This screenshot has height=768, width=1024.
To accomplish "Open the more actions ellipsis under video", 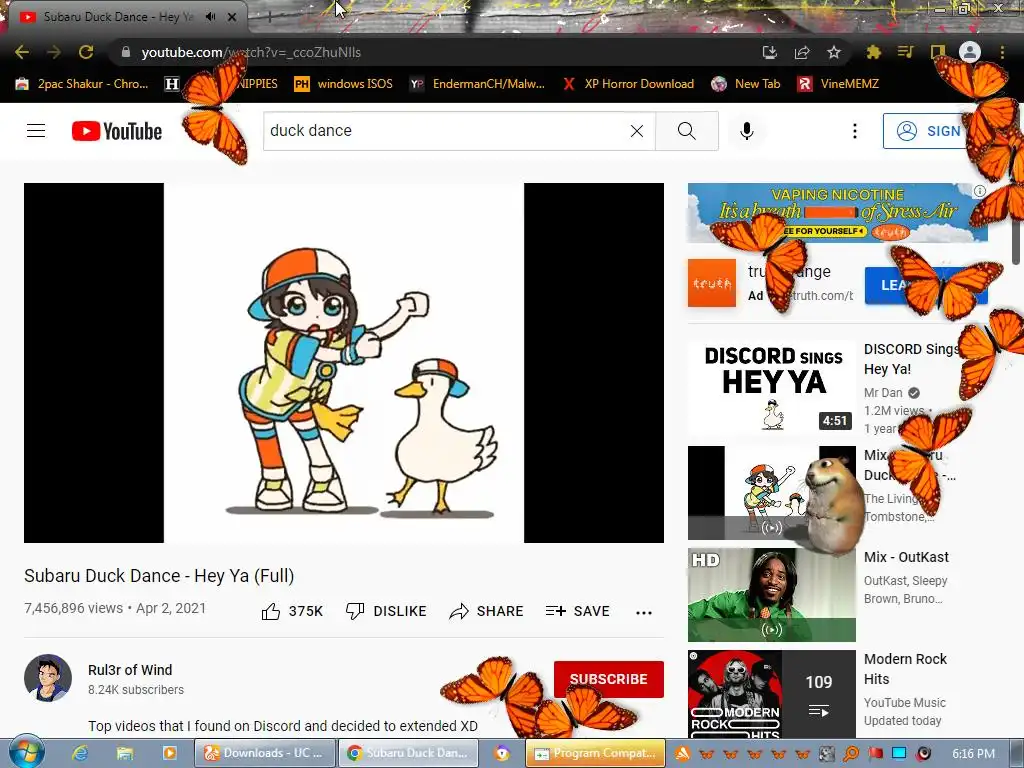I will (x=643, y=612).
